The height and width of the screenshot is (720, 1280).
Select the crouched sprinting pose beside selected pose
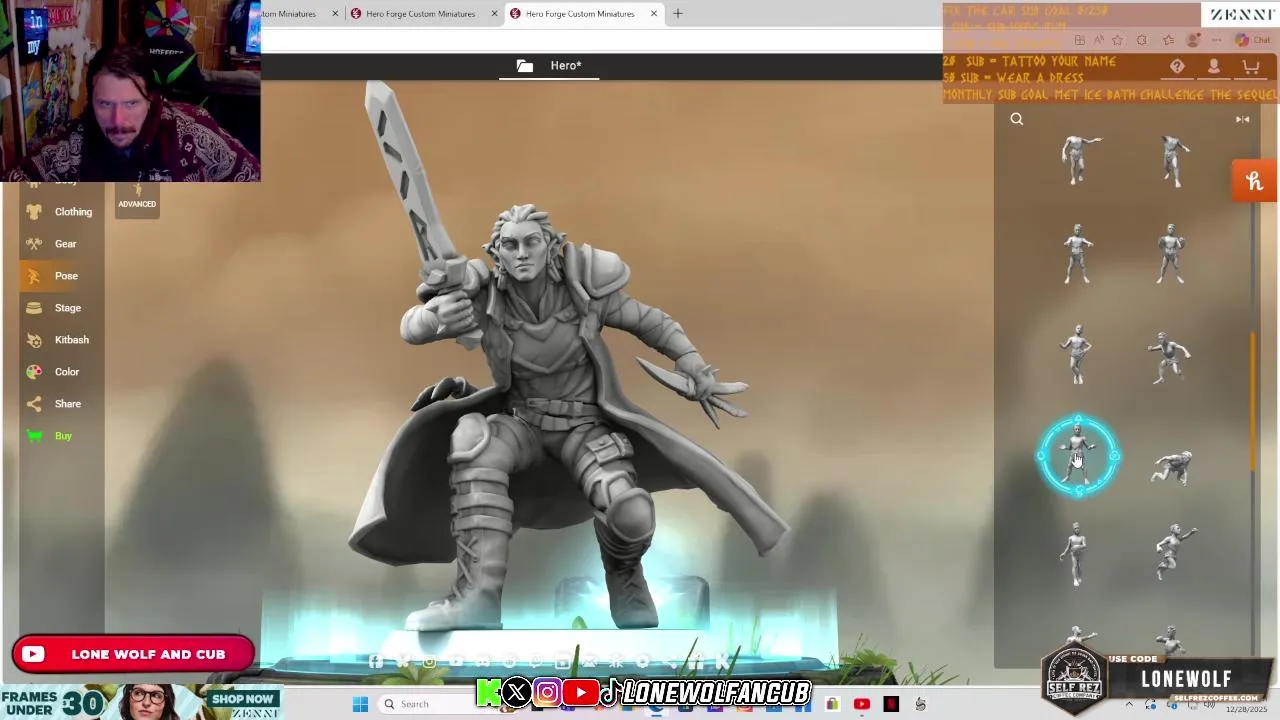click(x=1171, y=467)
